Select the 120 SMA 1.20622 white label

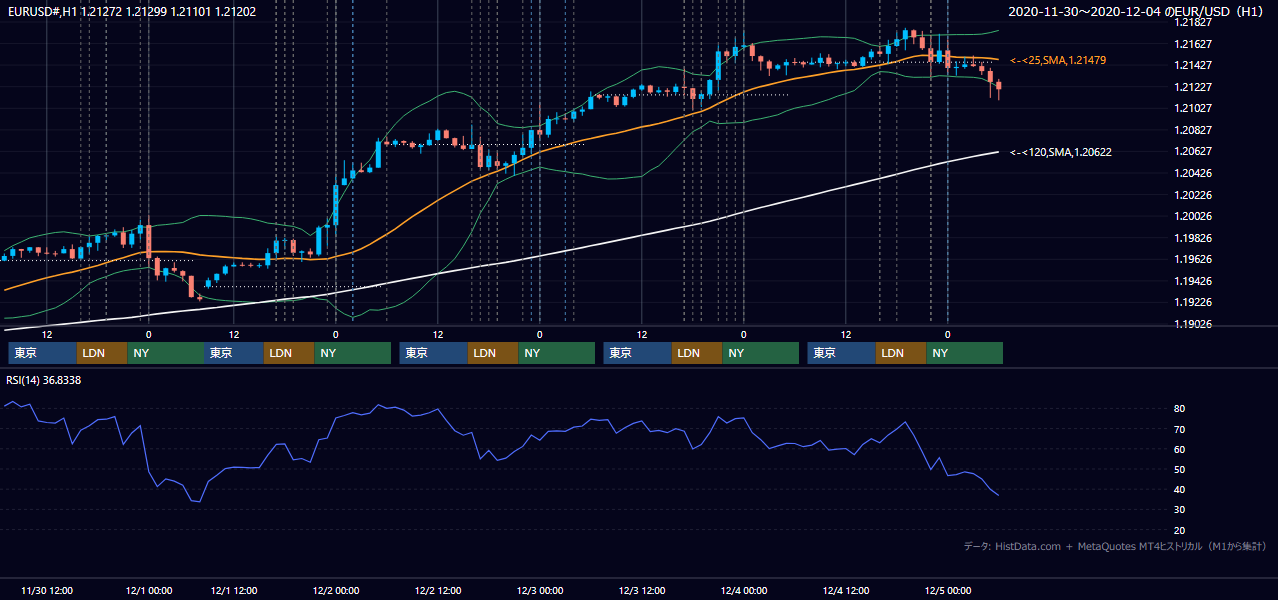1061,152
